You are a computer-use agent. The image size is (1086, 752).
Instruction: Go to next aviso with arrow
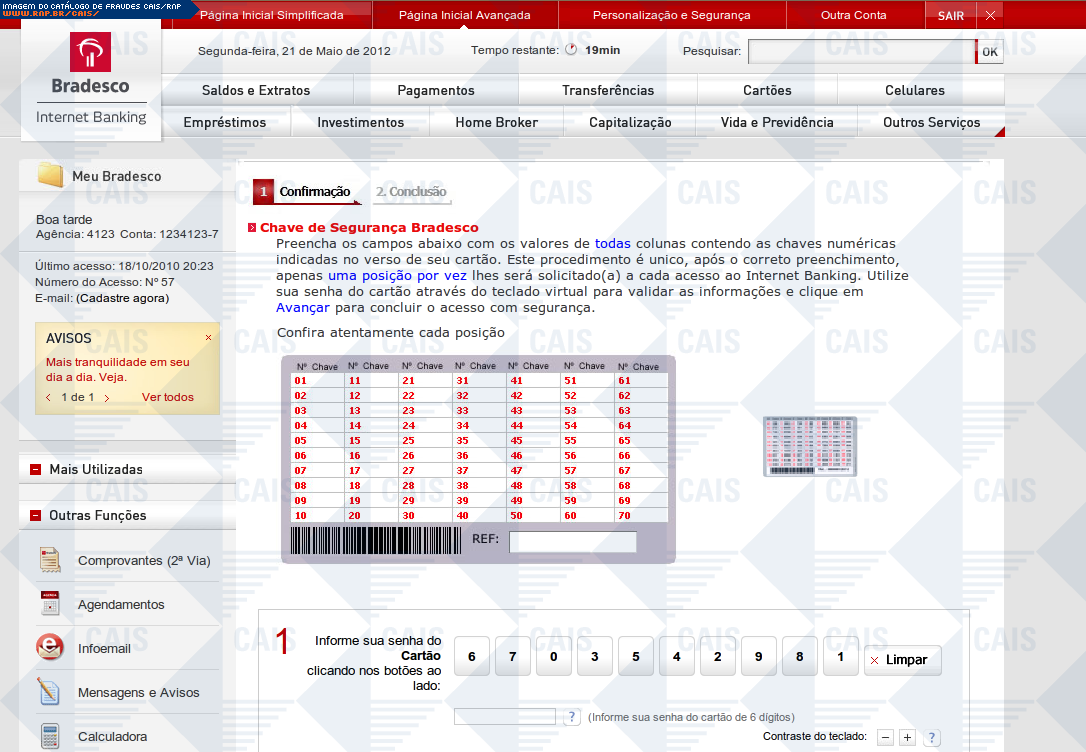pos(107,398)
